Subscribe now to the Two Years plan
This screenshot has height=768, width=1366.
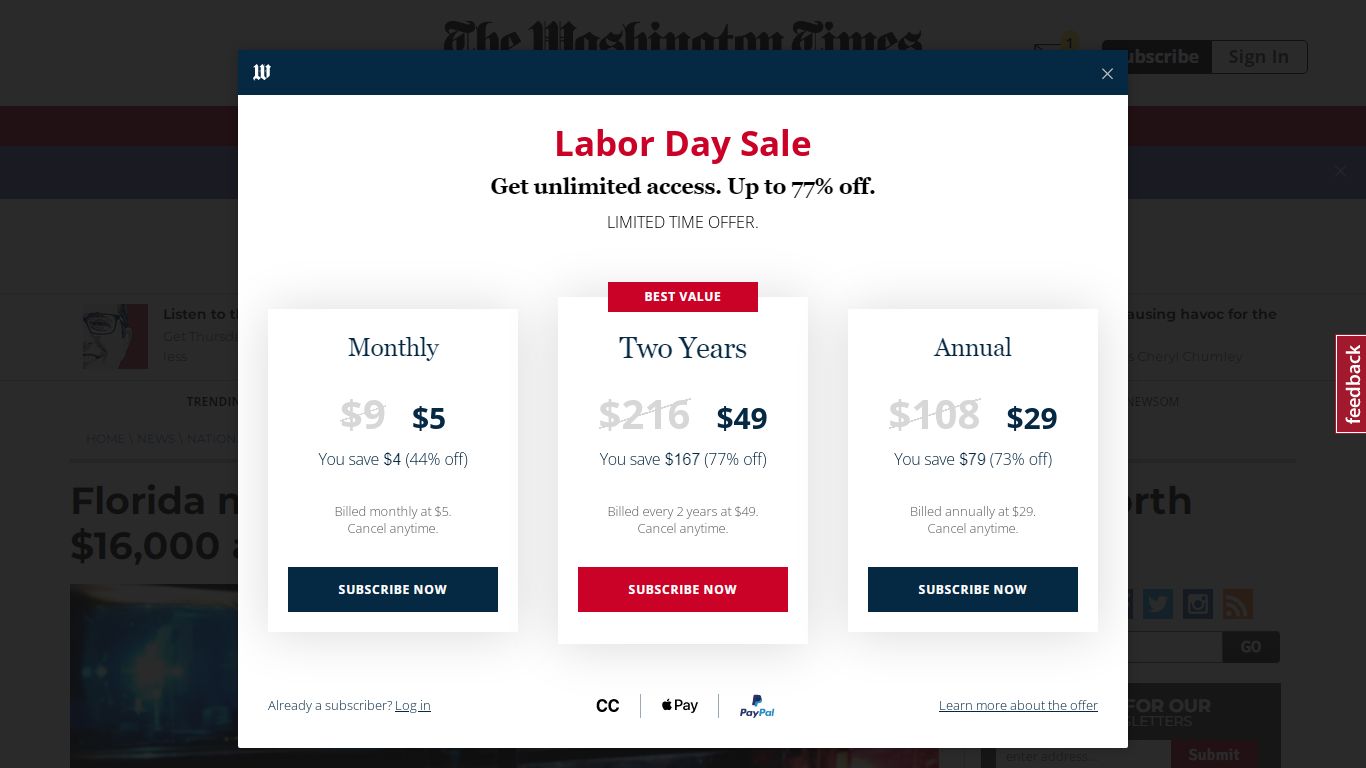683,589
